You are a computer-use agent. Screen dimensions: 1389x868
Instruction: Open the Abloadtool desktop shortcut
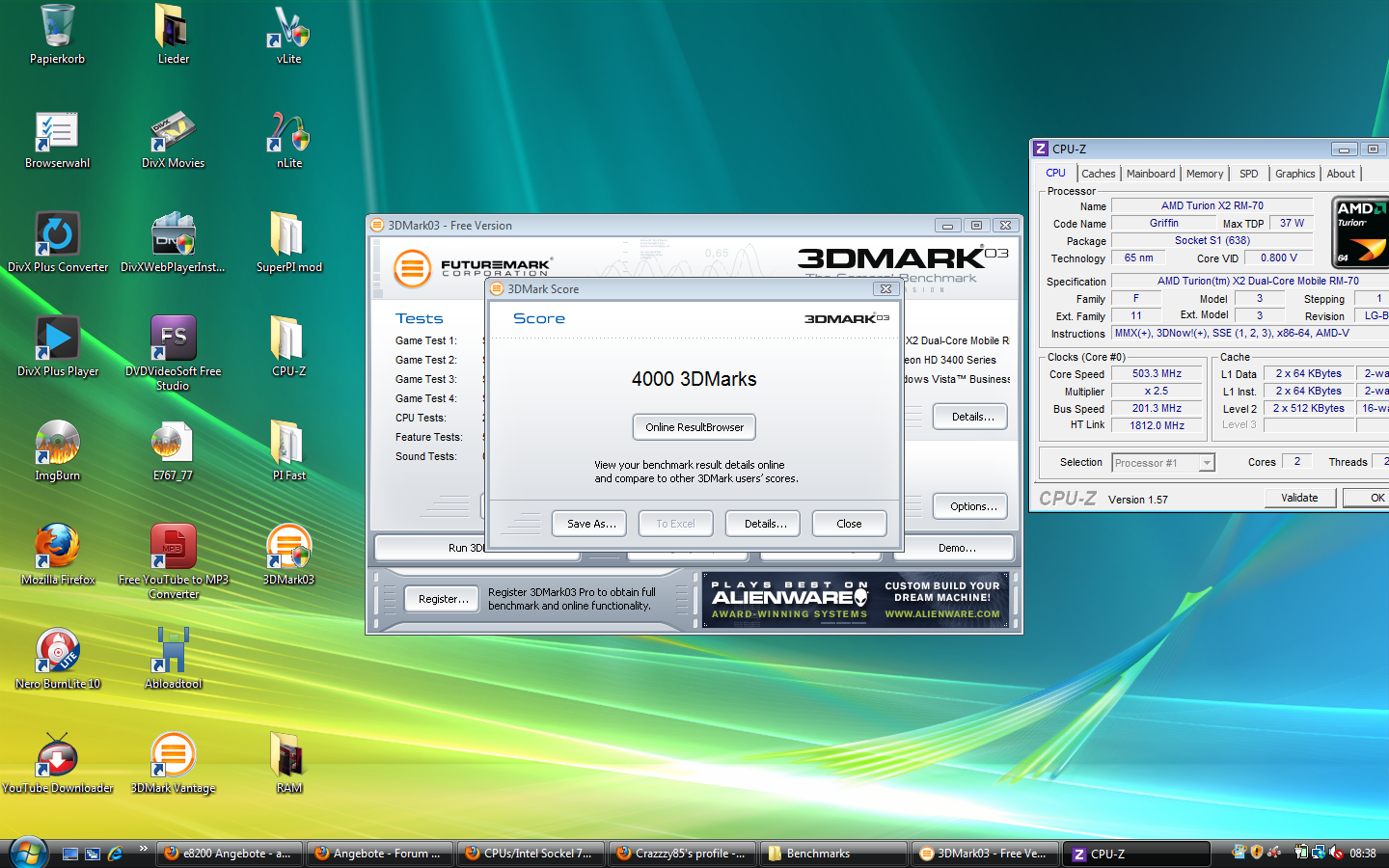click(173, 661)
